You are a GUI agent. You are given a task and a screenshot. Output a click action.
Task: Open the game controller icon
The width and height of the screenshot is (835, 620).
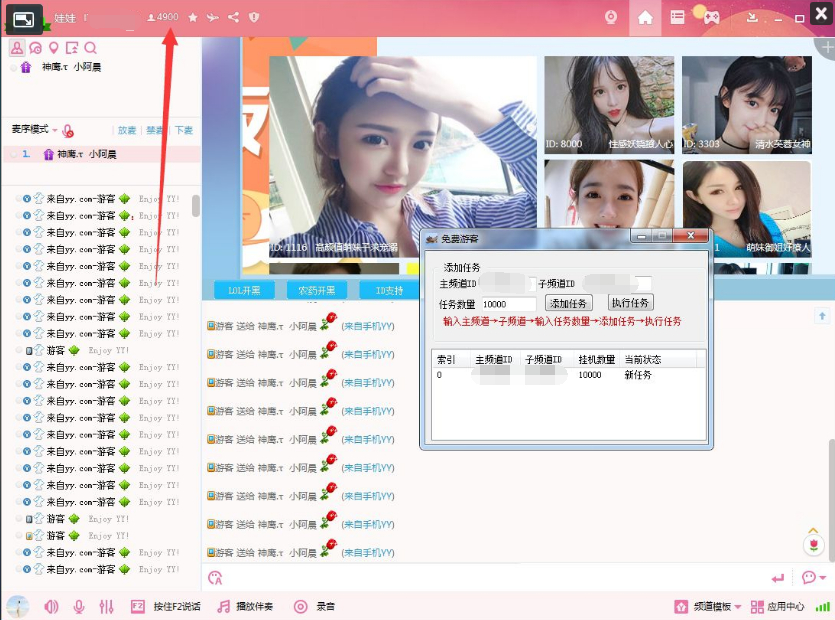tap(711, 18)
